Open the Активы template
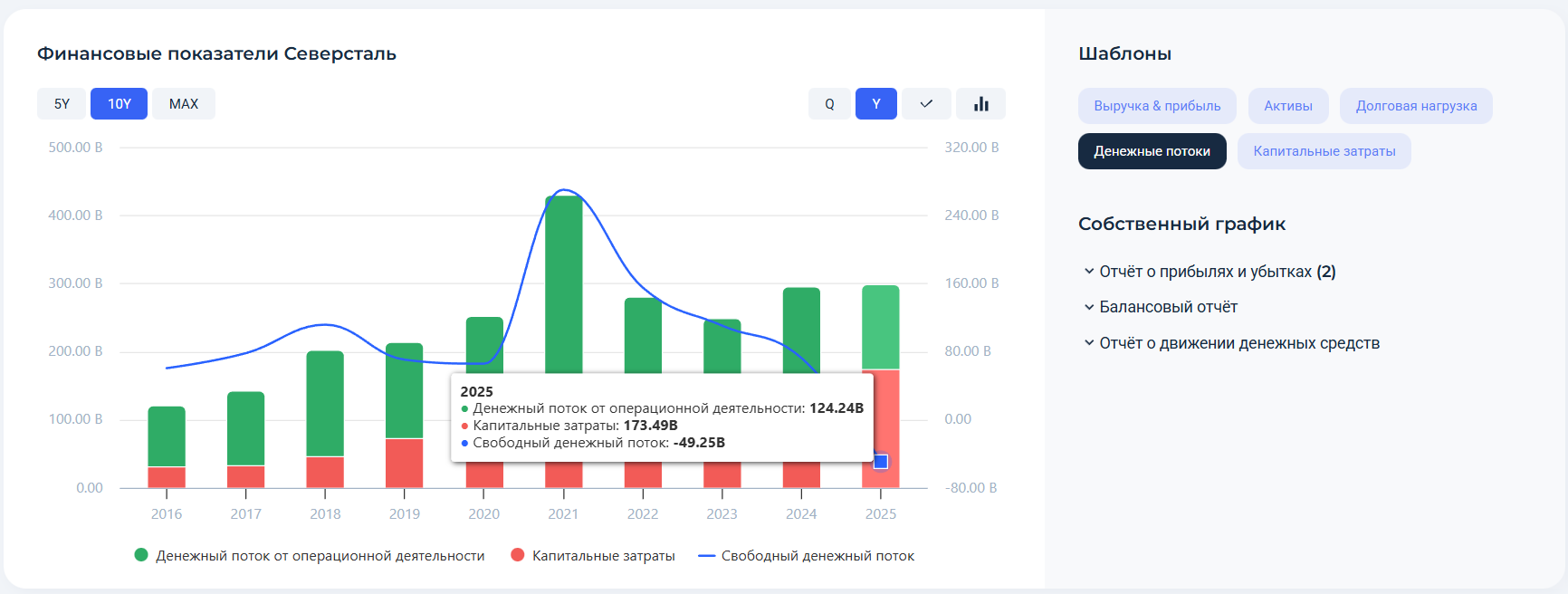Viewport: 1568px width, 594px height. coord(1287,106)
